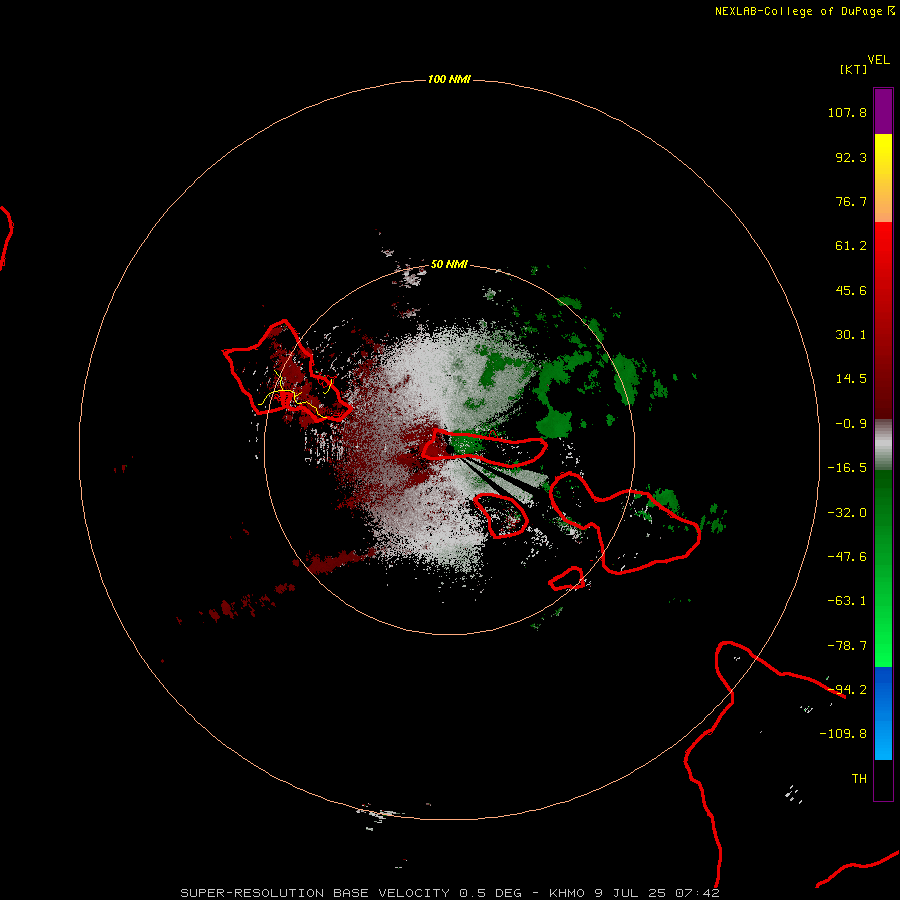Click the island outline containing yellow roads
The height and width of the screenshot is (900, 900).
pyautogui.click(x=285, y=373)
